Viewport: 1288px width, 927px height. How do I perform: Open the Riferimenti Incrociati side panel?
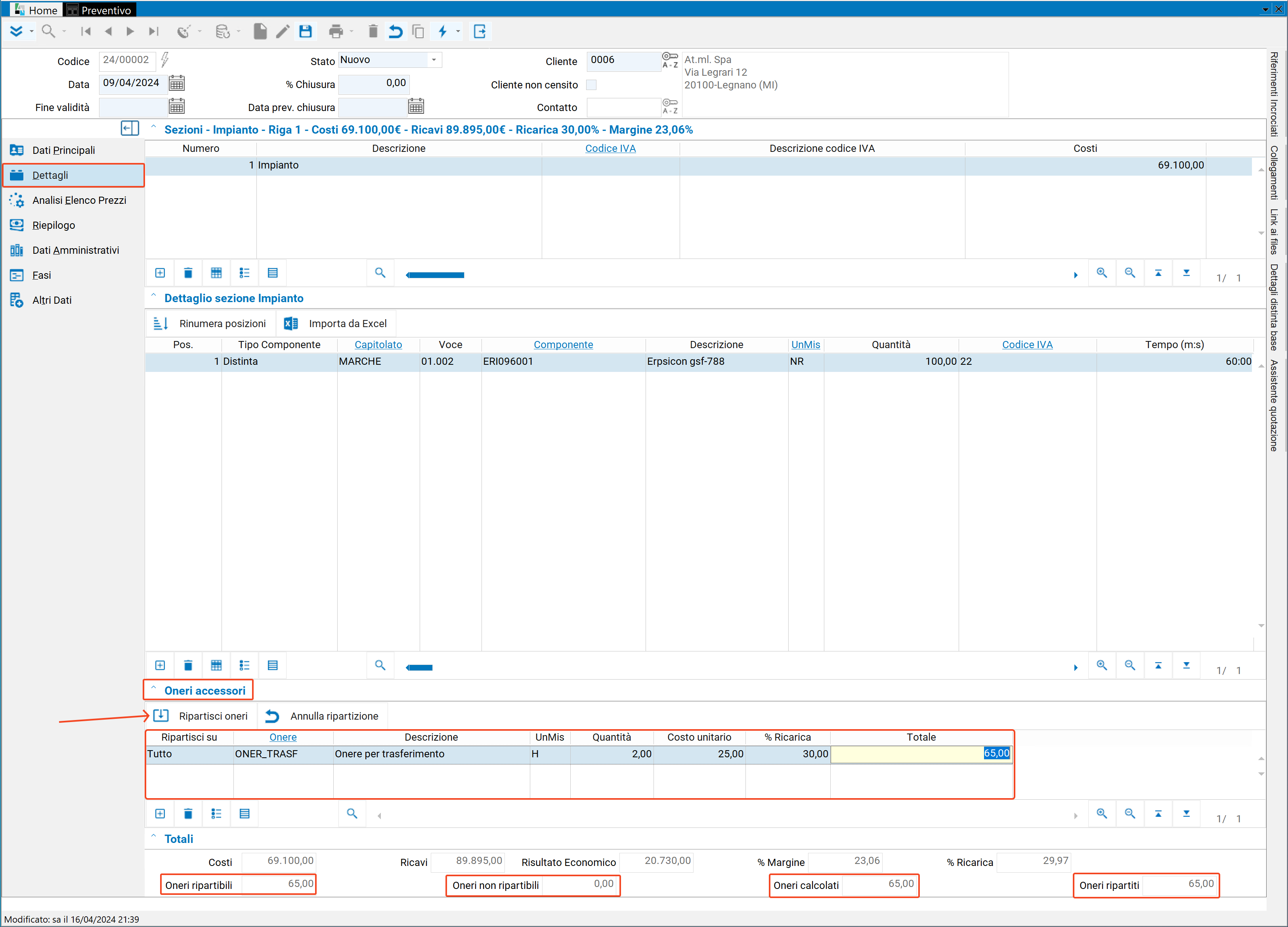(x=1275, y=94)
